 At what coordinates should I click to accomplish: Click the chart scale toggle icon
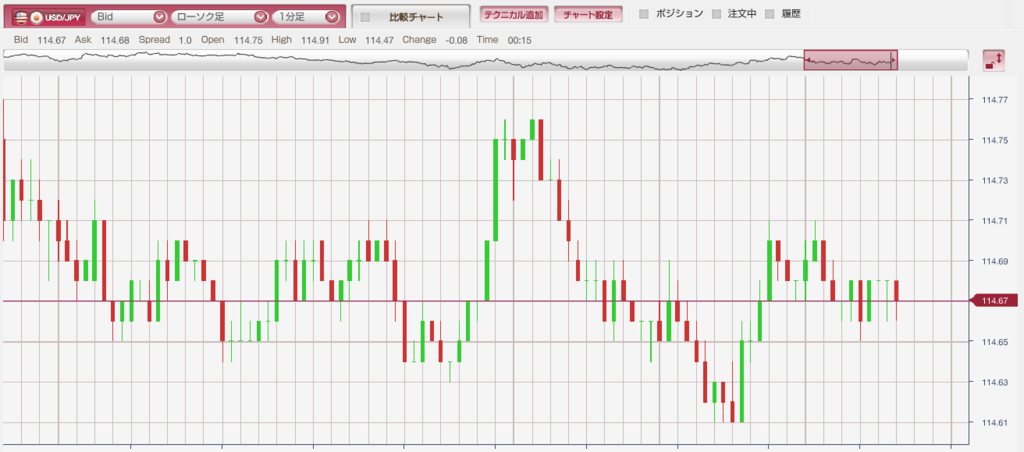coord(993,61)
